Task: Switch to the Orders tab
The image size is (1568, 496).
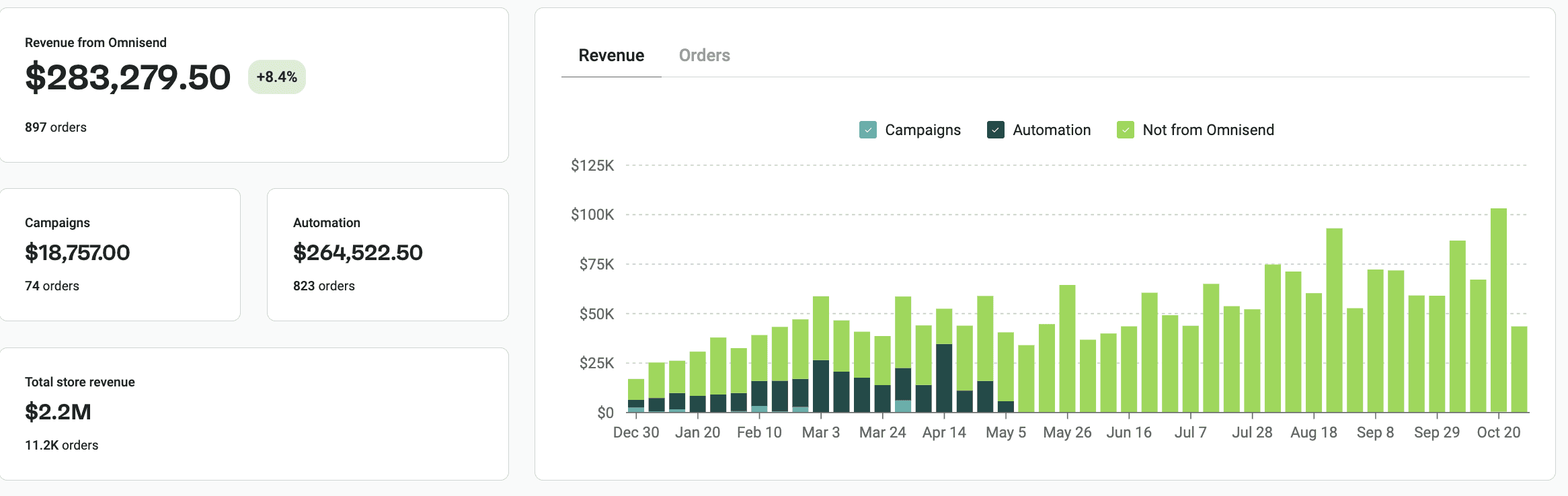Action: [x=704, y=55]
